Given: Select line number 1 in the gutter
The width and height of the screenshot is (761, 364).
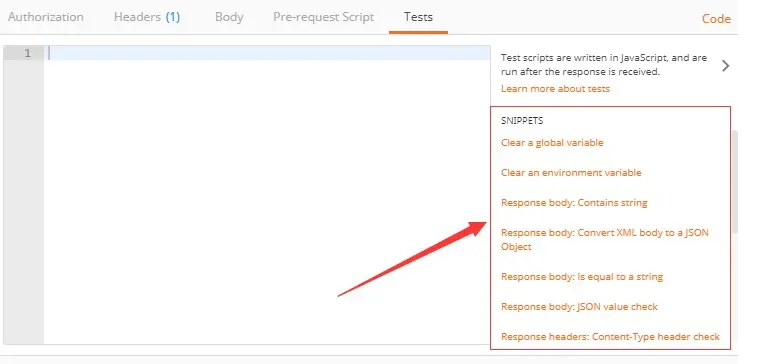Looking at the screenshot, I should click(x=27, y=53).
